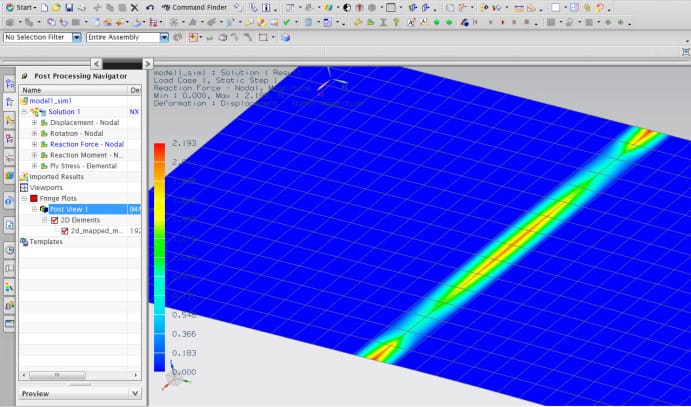Toggle the 2d_mapped_m... checkbox
The image size is (691, 407).
coord(65,231)
